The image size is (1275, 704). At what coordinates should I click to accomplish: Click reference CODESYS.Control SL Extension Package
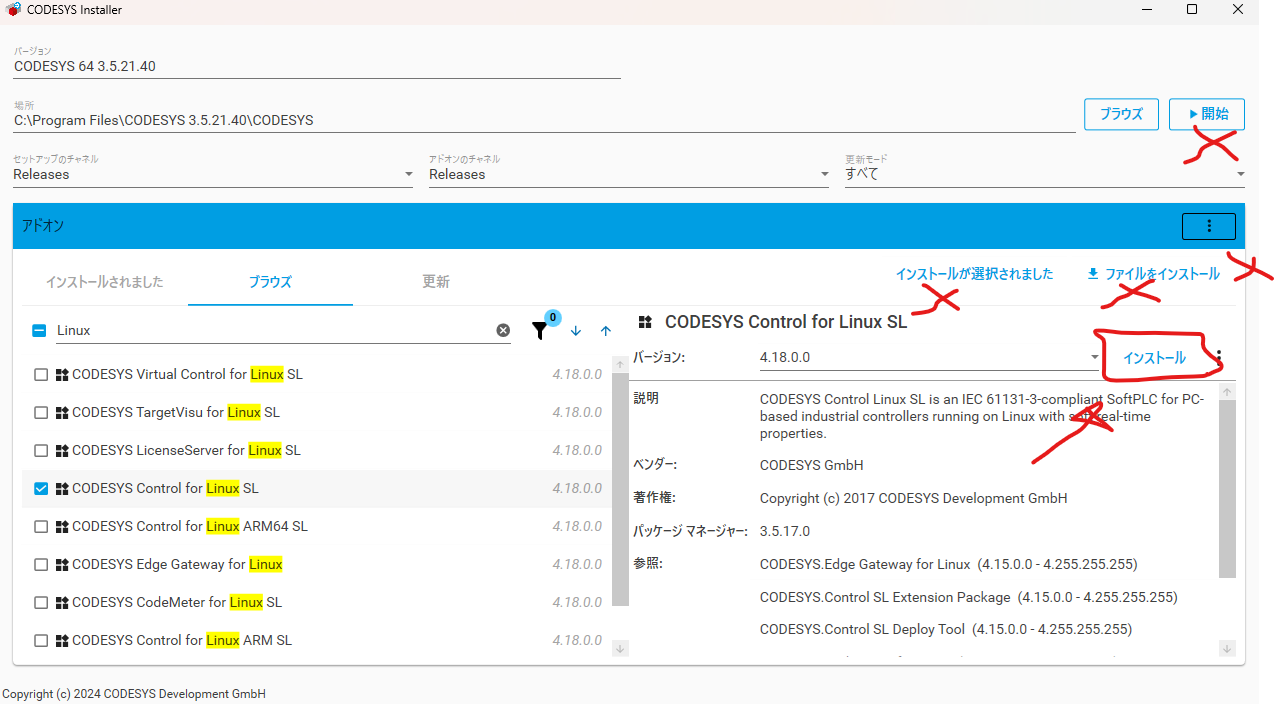tap(968, 597)
